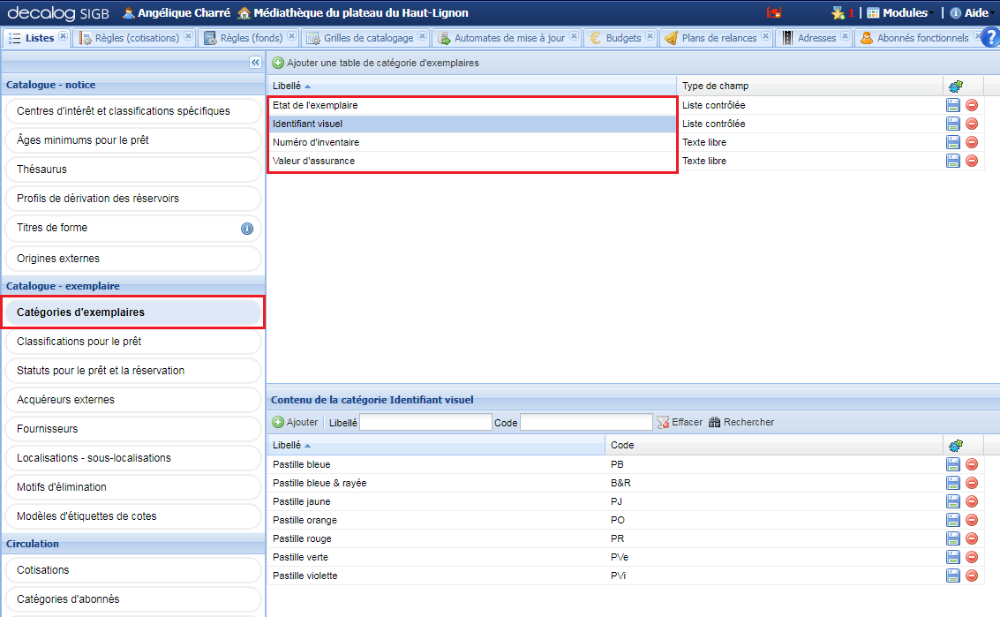Image resolution: width=1000 pixels, height=617 pixels.
Task: Save the Etat de l'exemplaire row
Action: click(953, 105)
